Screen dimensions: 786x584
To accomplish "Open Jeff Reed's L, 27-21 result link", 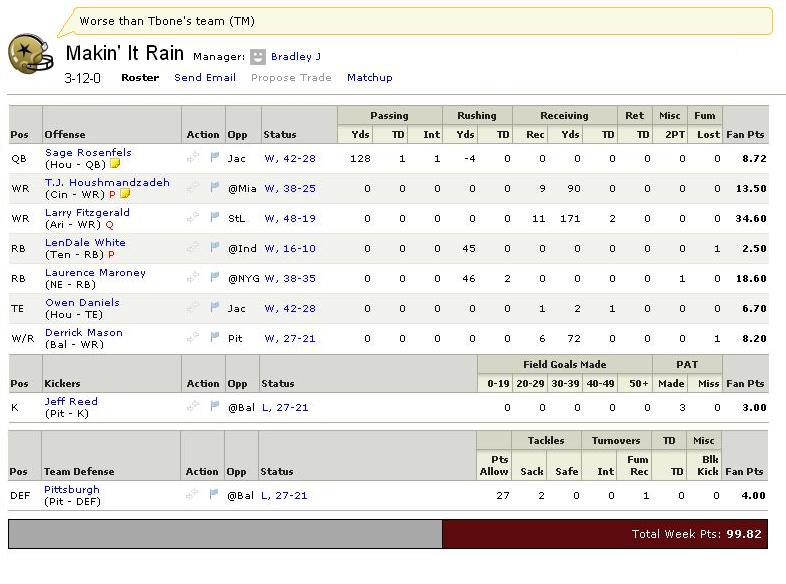I will click(285, 408).
